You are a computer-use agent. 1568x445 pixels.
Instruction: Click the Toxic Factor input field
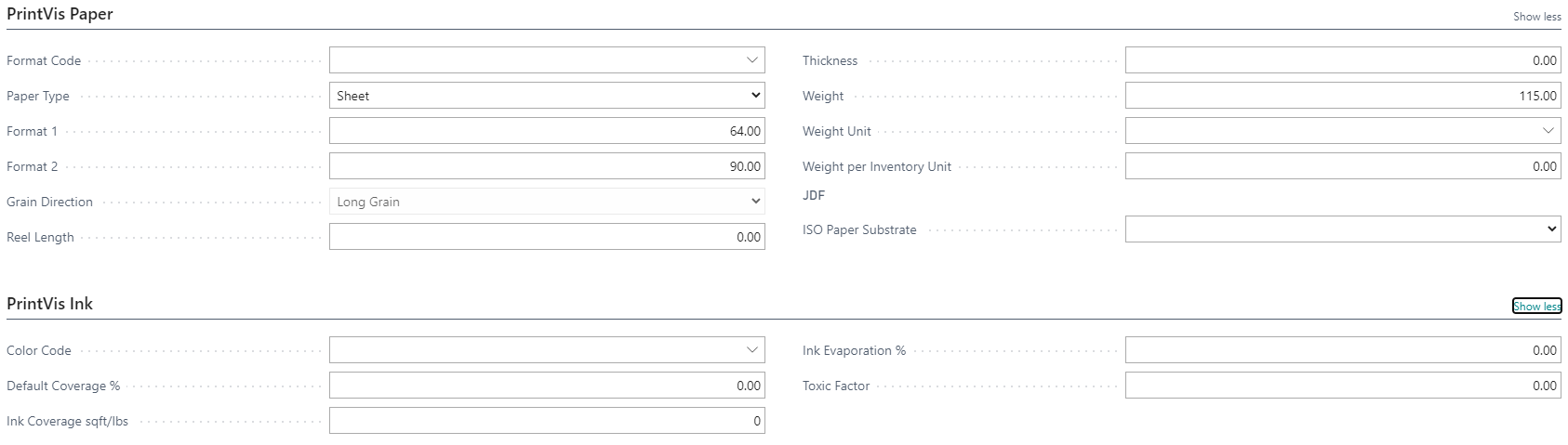click(x=1343, y=386)
